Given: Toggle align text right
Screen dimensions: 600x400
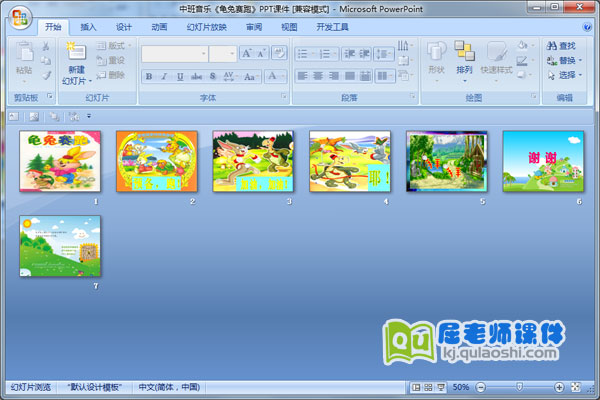Looking at the screenshot, I should (334, 76).
